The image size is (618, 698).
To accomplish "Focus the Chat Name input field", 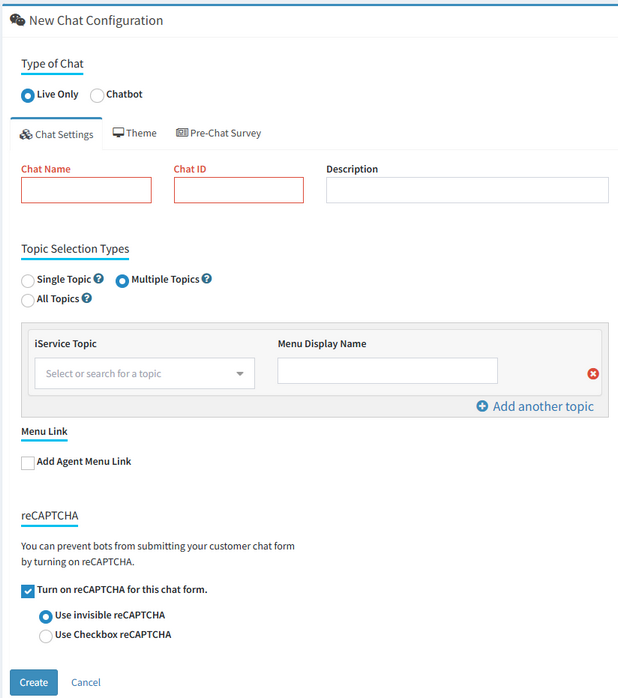I will (86, 190).
